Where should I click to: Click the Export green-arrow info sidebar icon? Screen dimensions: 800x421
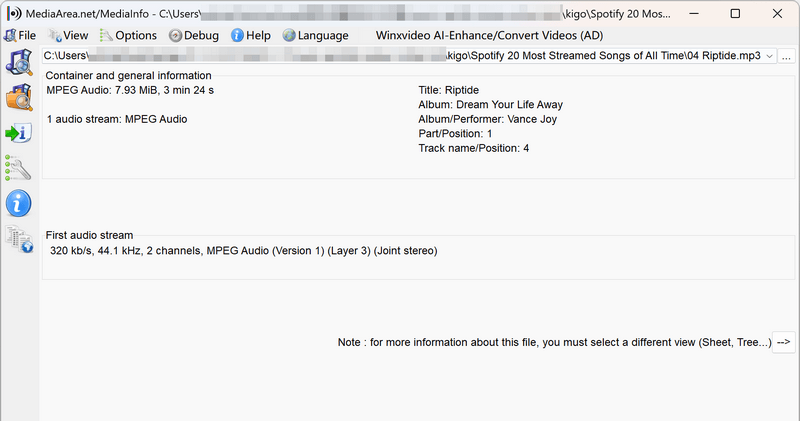[19, 133]
